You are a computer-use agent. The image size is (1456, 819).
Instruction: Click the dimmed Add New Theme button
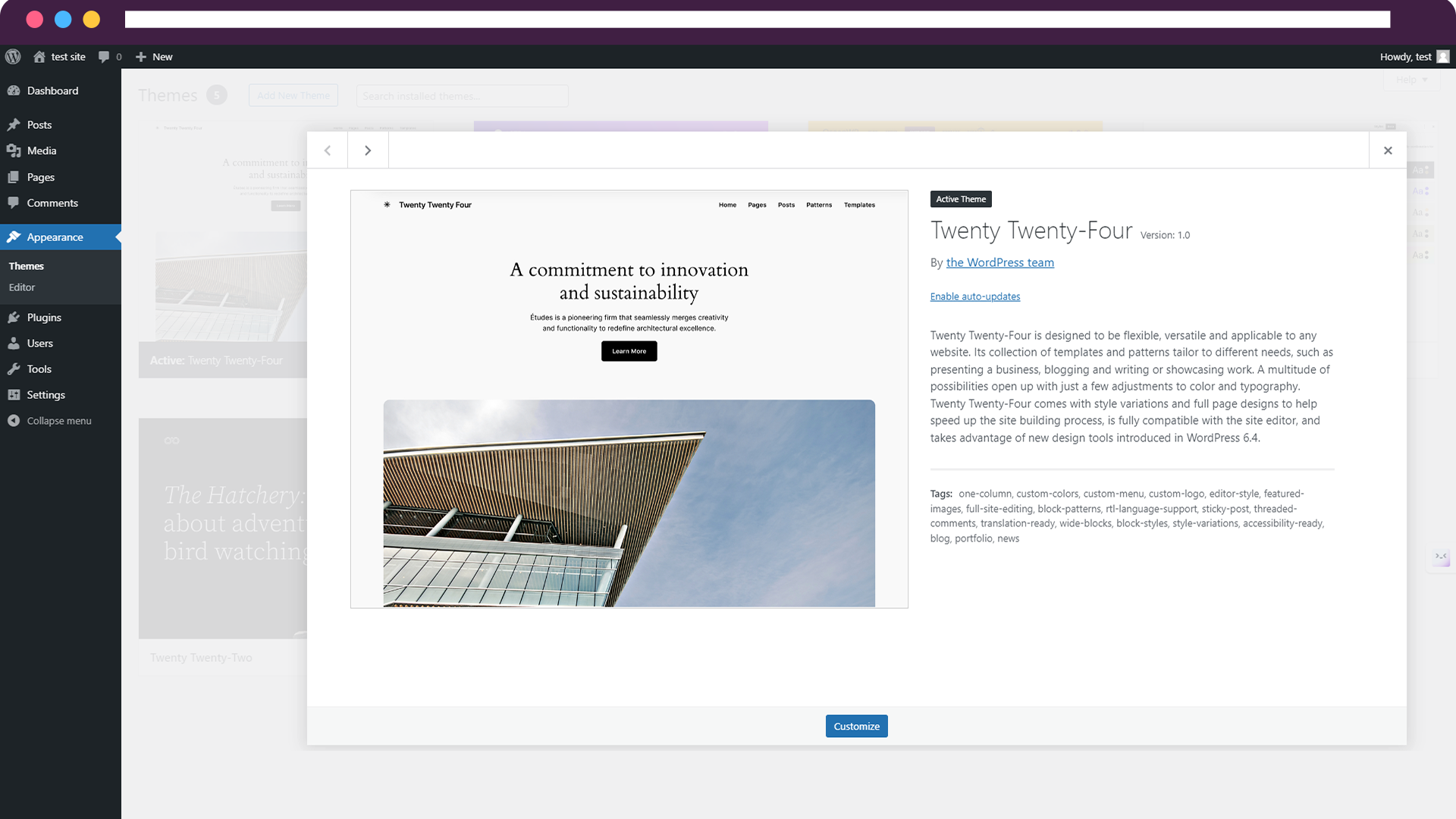(293, 96)
